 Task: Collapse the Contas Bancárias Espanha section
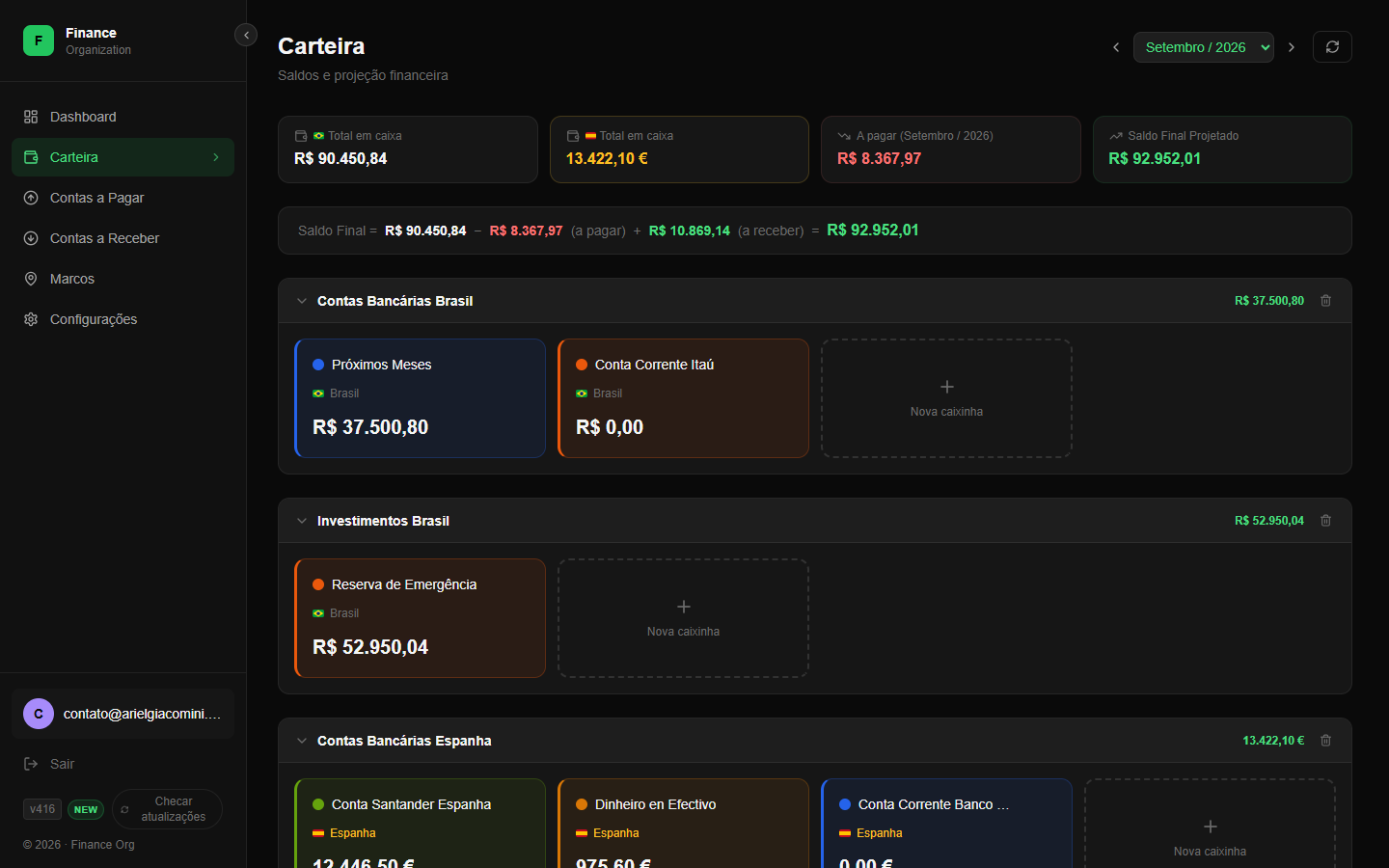pos(302,741)
